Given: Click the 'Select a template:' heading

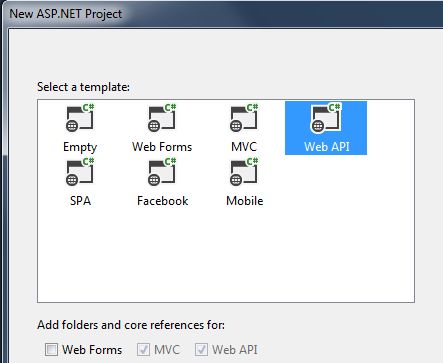Looking at the screenshot, I should (83, 87).
